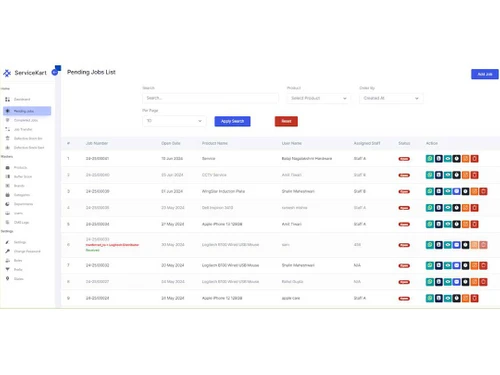Click the Products sidebar icon
The height and width of the screenshot is (375, 500).
[7, 167]
